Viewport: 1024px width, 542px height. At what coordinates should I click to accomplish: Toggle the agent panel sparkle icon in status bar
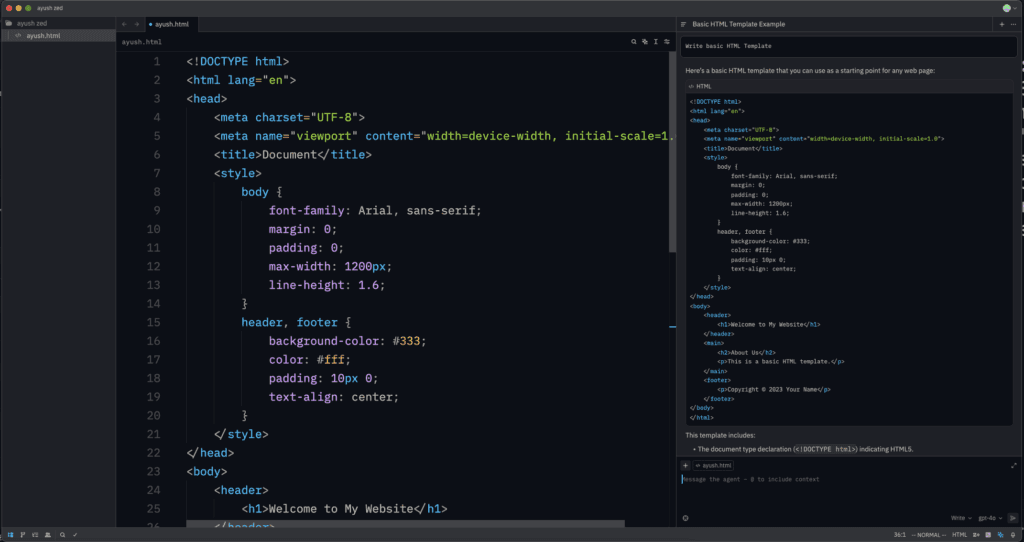(1000, 535)
